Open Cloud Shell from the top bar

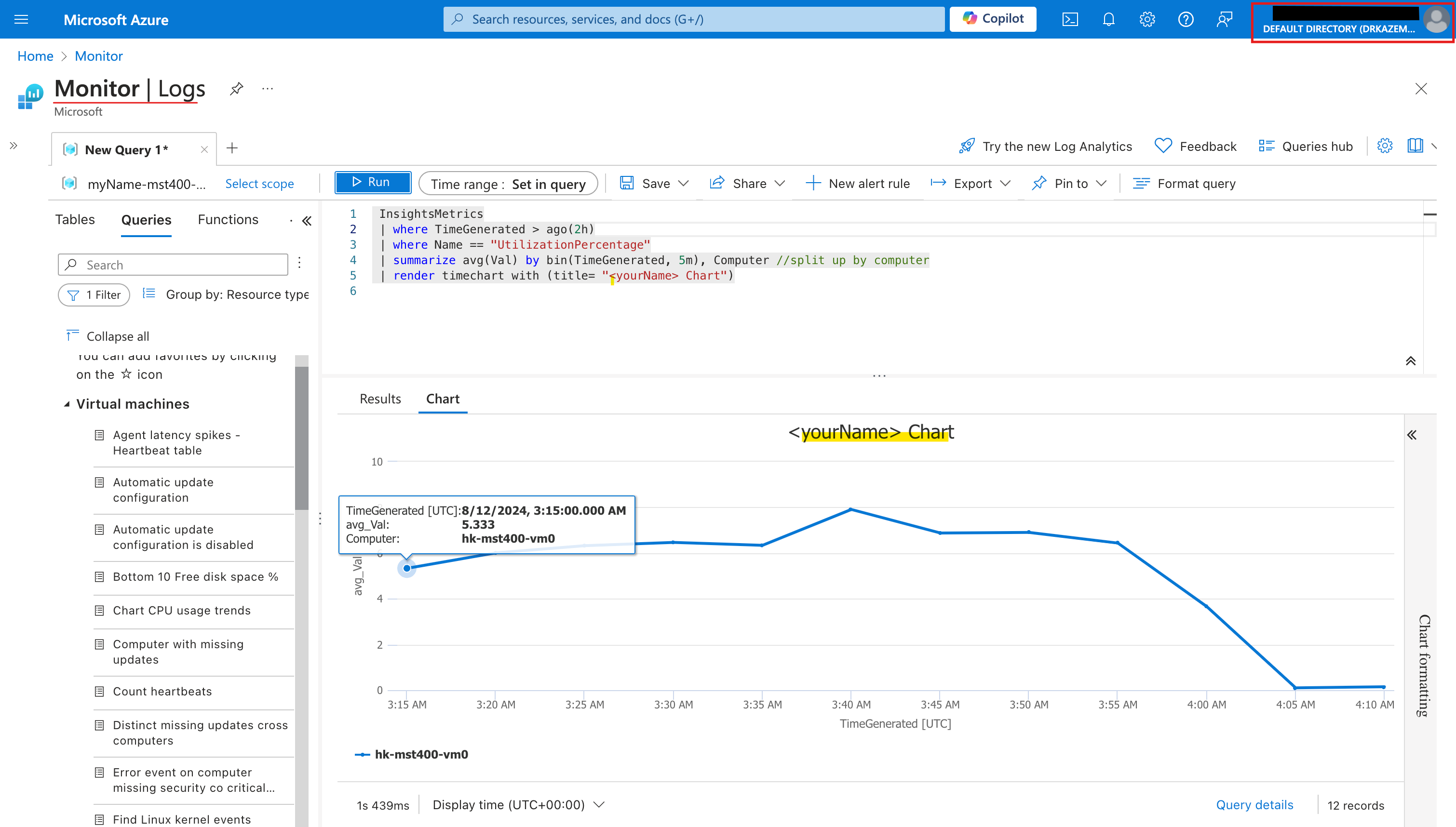coord(1070,20)
